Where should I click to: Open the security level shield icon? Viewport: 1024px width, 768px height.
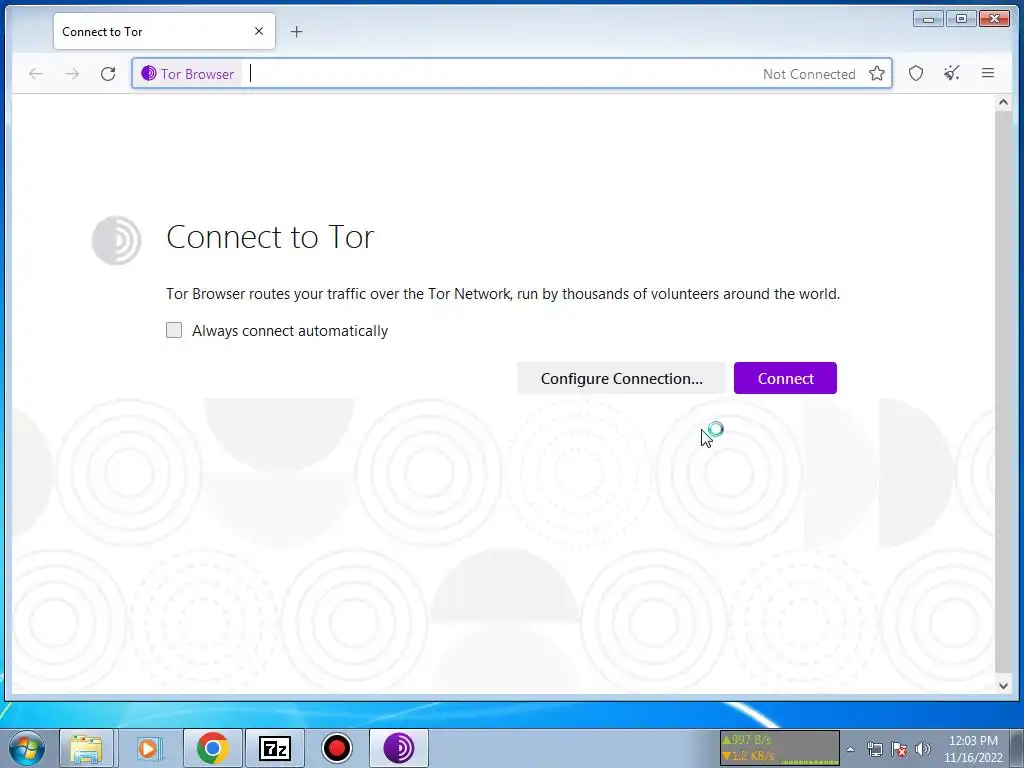coord(916,74)
